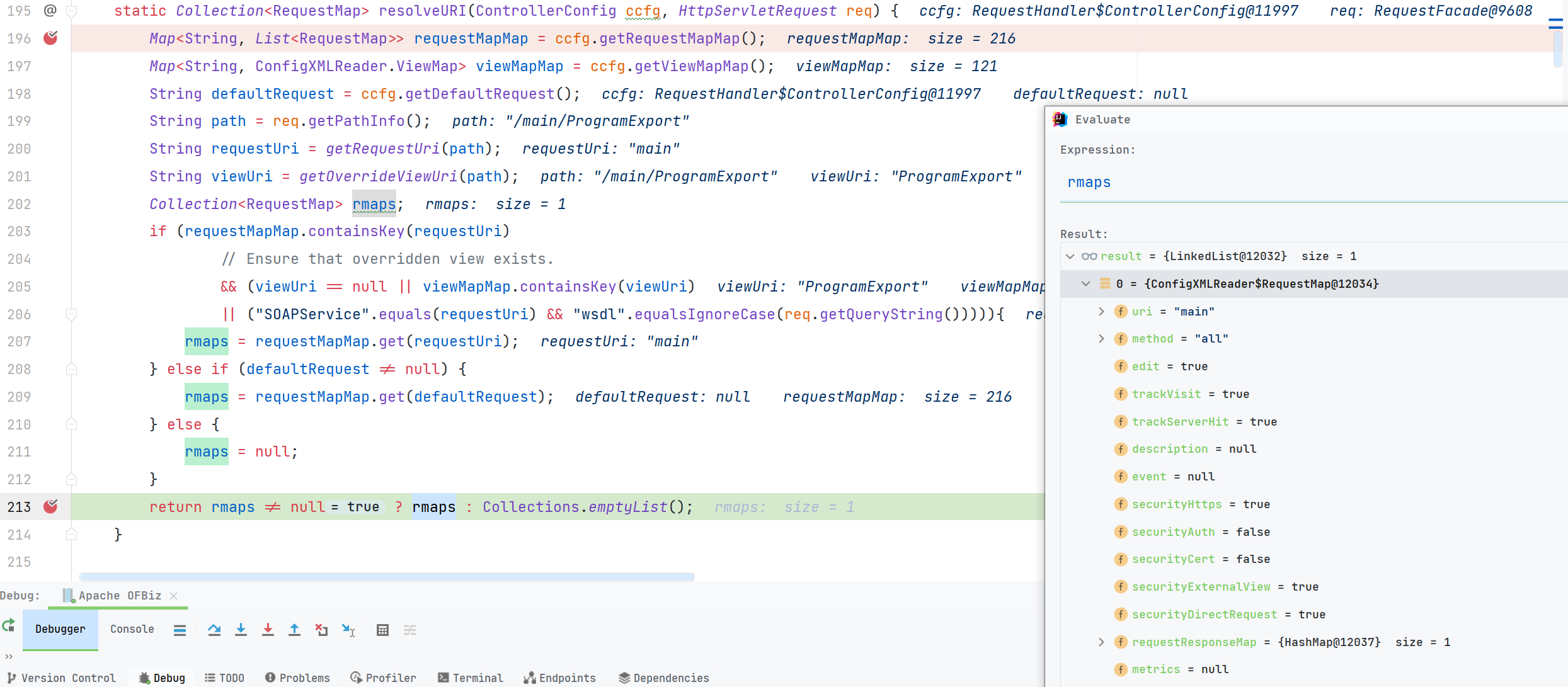
Task: Toggle fold marker at line 208
Action: [x=71, y=369]
